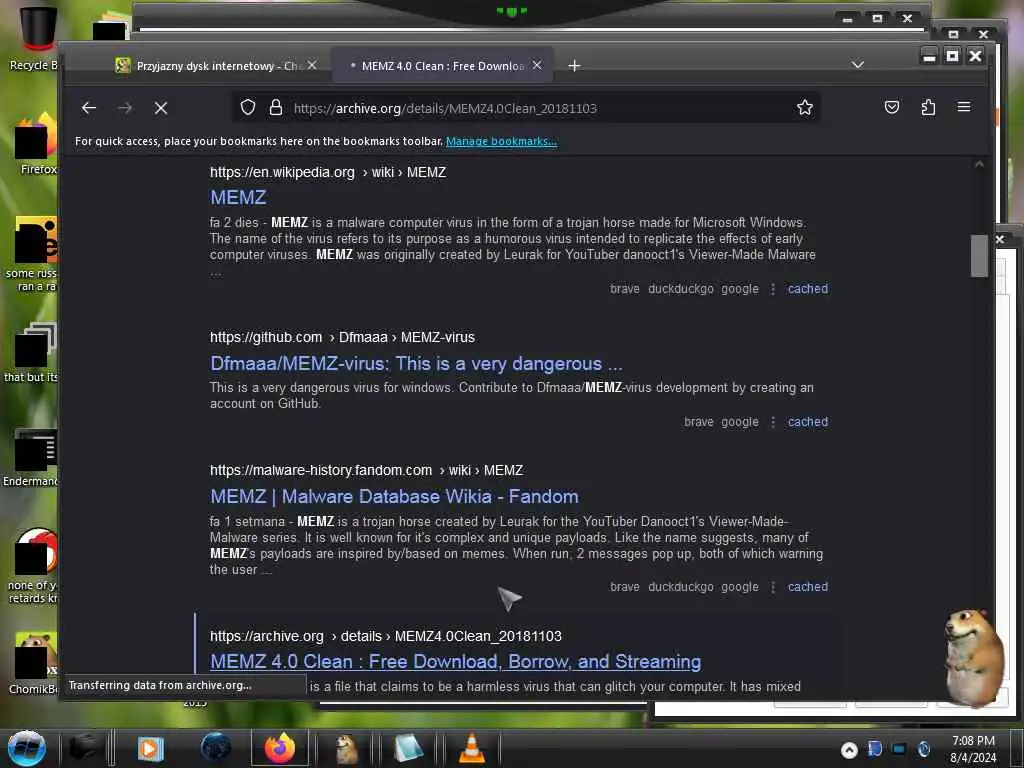This screenshot has height=768, width=1024.
Task: Open a new tab with the plus button
Action: 574,65
